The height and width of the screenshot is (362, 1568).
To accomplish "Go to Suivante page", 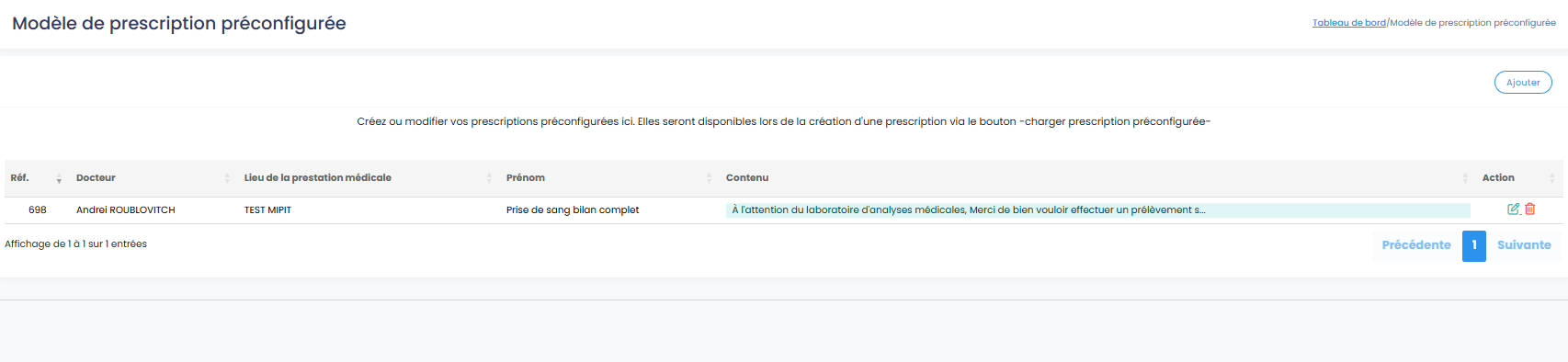I will 1524,245.
